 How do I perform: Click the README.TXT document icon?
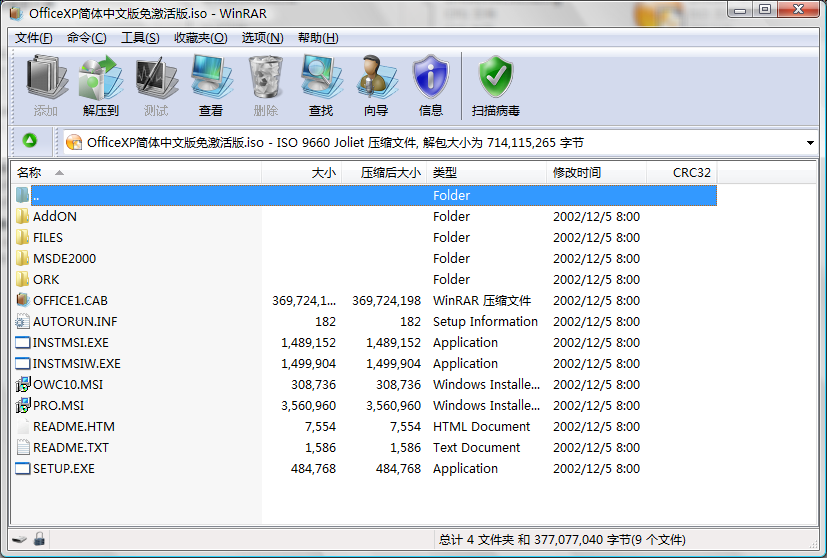click(x=23, y=447)
